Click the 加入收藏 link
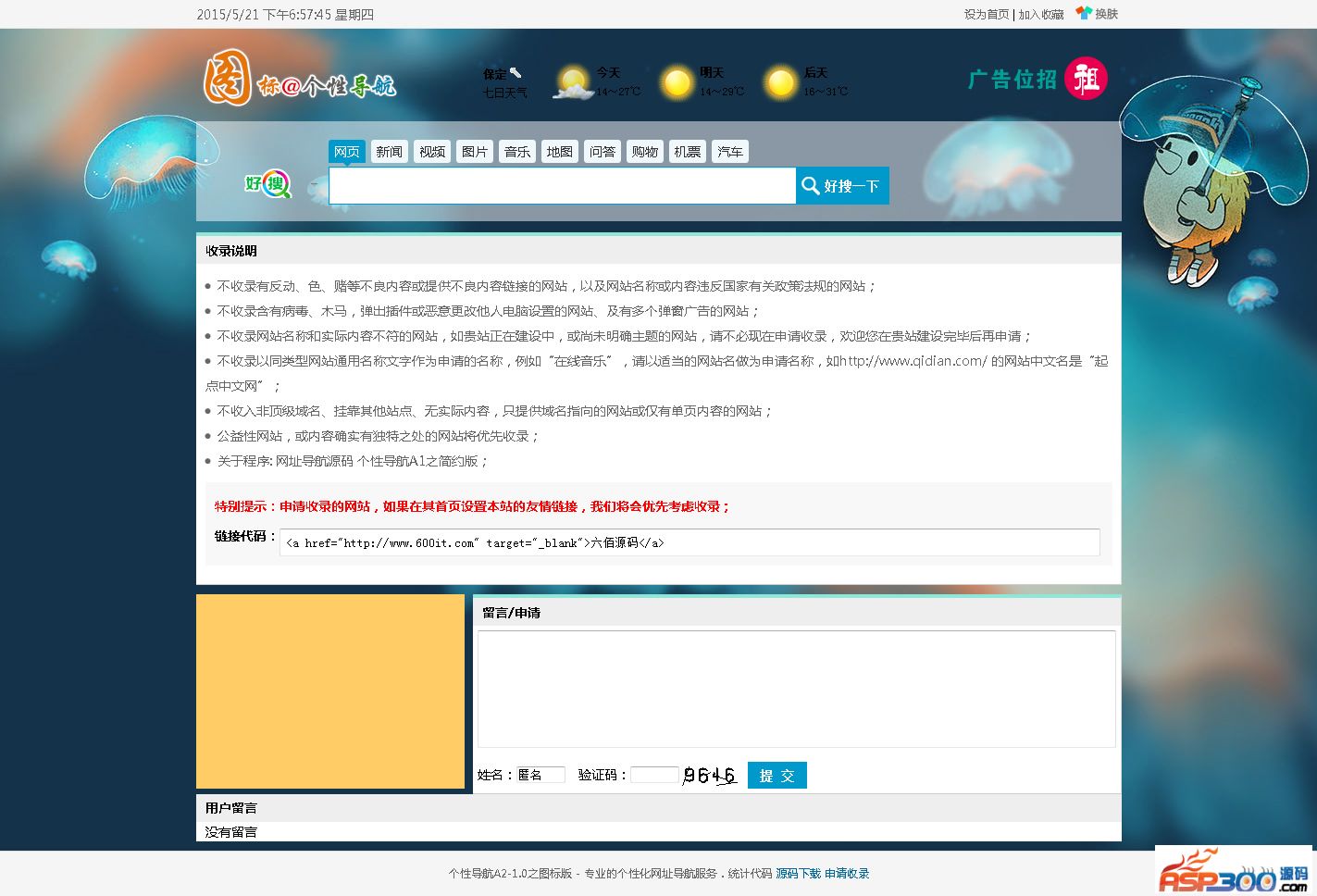Viewport: 1317px width, 896px height. click(x=1041, y=14)
